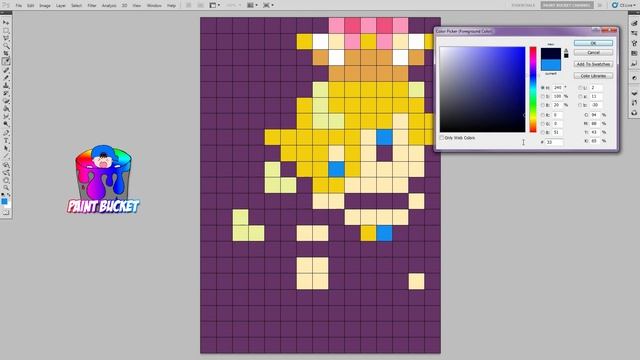Select the Quick Selection tool
The height and width of the screenshot is (360, 640).
pos(6,46)
